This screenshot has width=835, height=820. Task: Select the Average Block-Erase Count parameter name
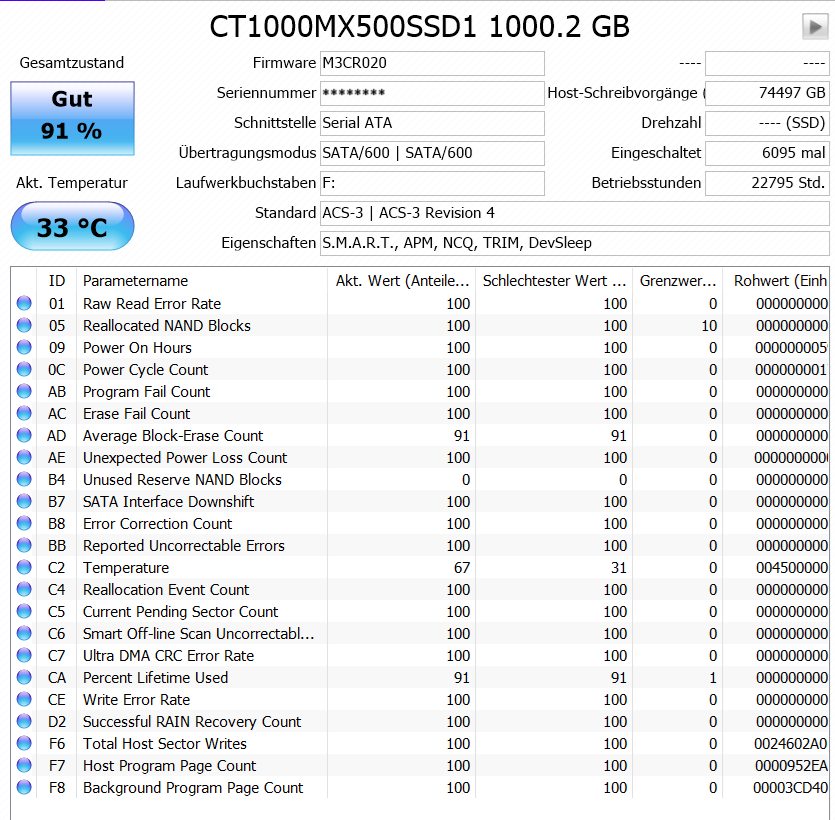[173, 436]
